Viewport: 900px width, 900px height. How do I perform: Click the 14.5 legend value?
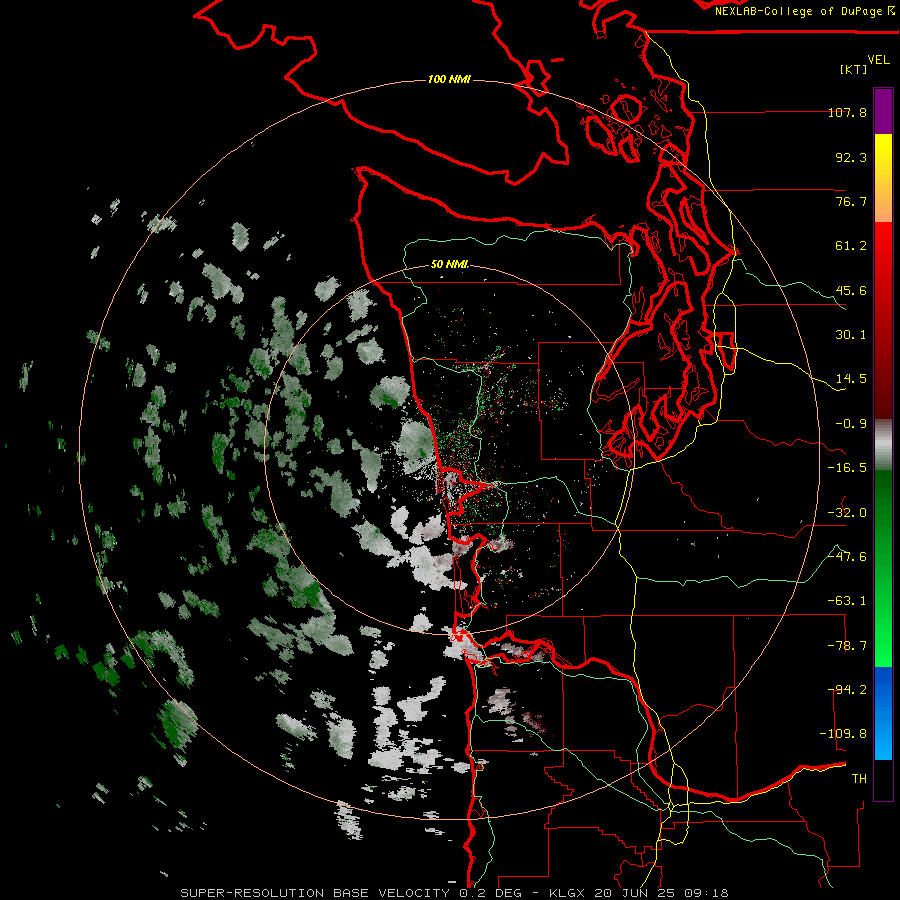click(851, 379)
